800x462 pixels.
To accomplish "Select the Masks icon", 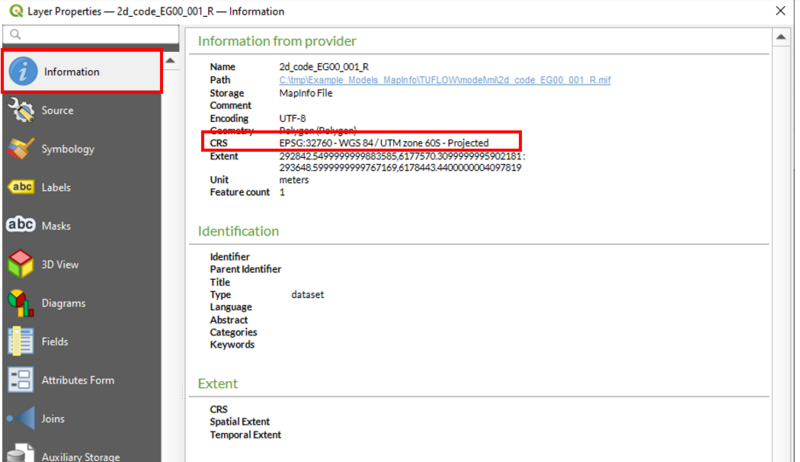I will point(21,226).
